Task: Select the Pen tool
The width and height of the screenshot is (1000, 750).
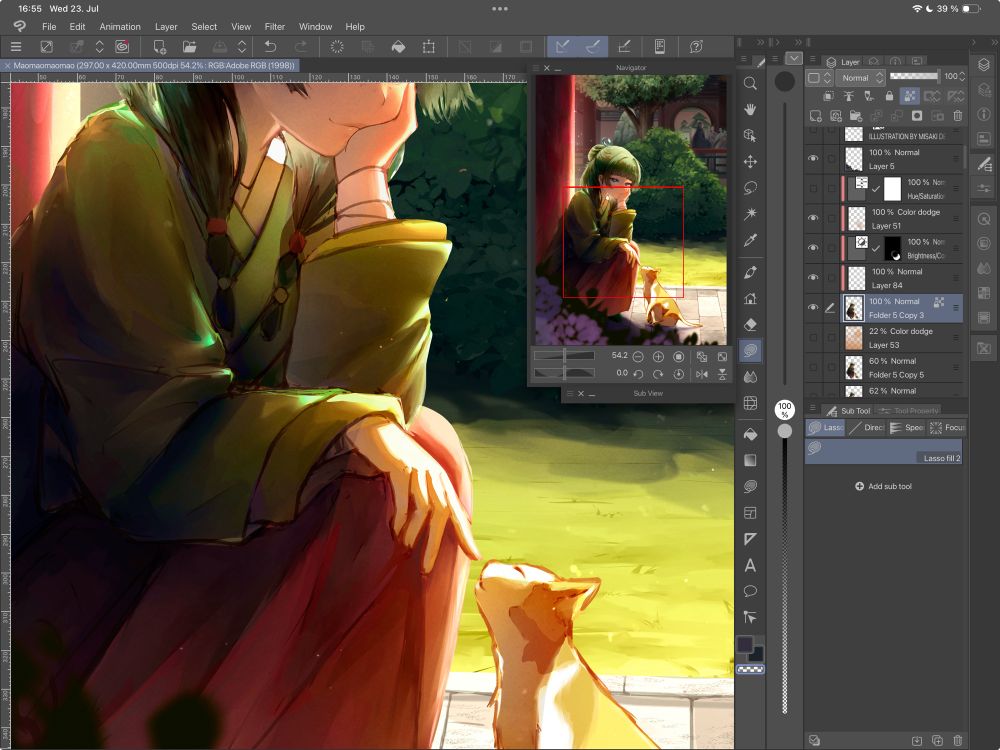Action: (750, 272)
